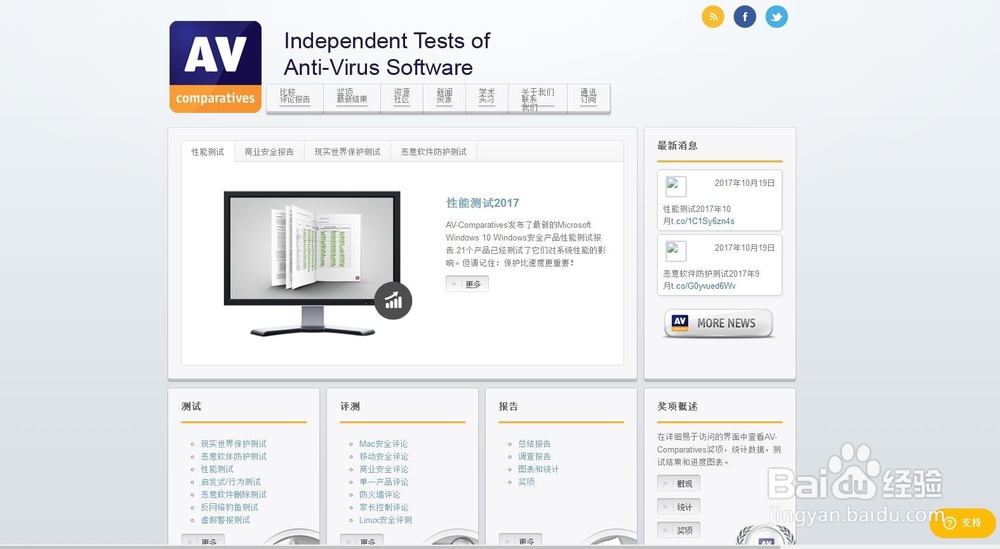Click the 测试 section heading
Viewport: 1000px width, 549px height.
(x=191, y=406)
